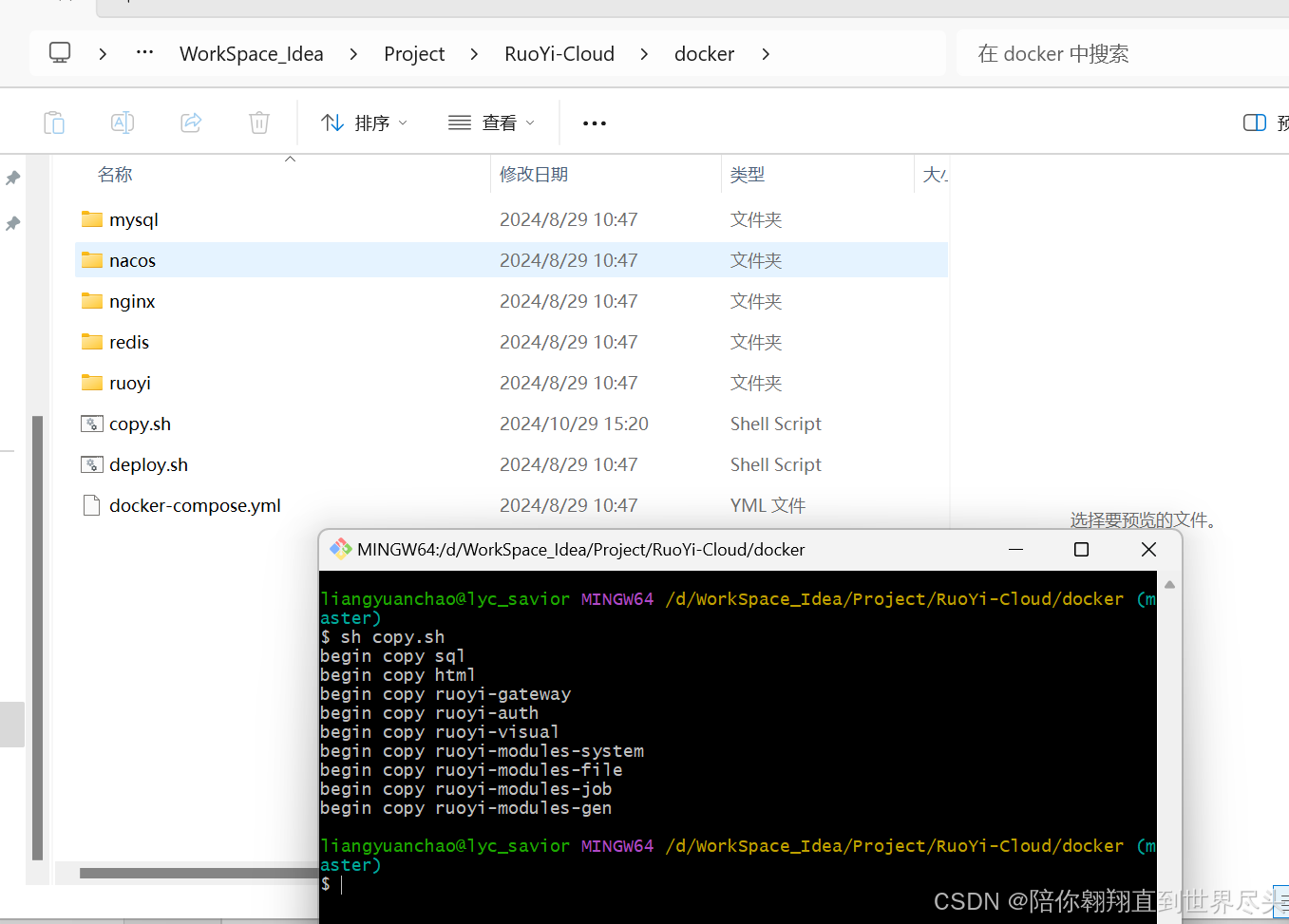Expand the chevron after RuoYi-Cloud breadcrumb

[x=644, y=54]
